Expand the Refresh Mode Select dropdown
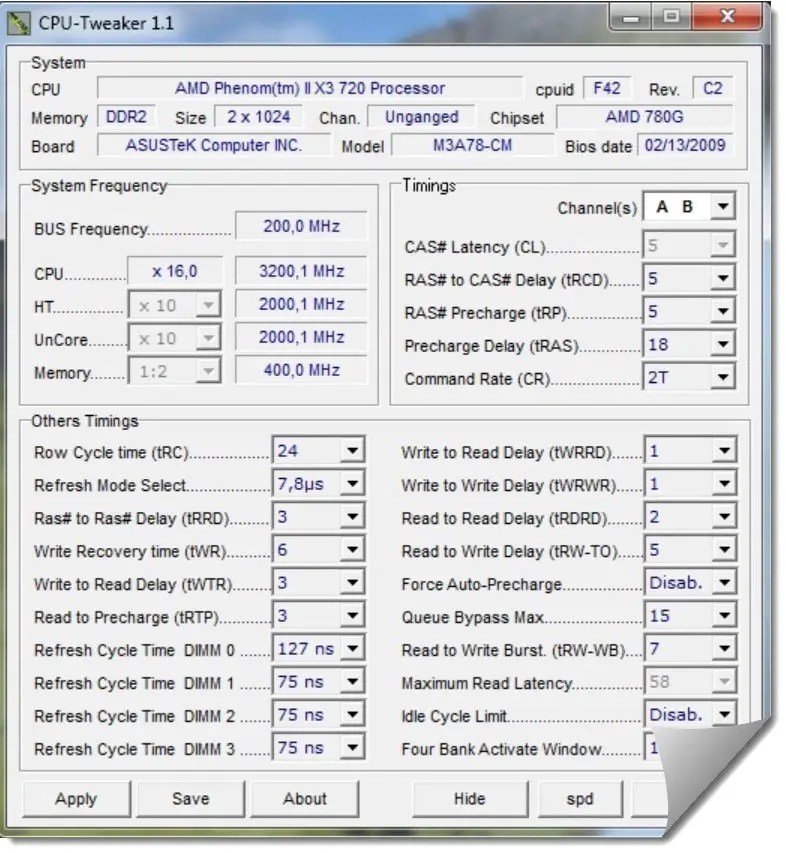Viewport: 786px width, 853px height. point(318,484)
